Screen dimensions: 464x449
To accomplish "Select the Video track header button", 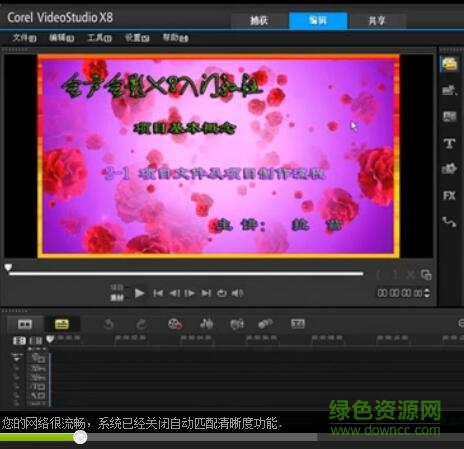I will click(39, 358).
